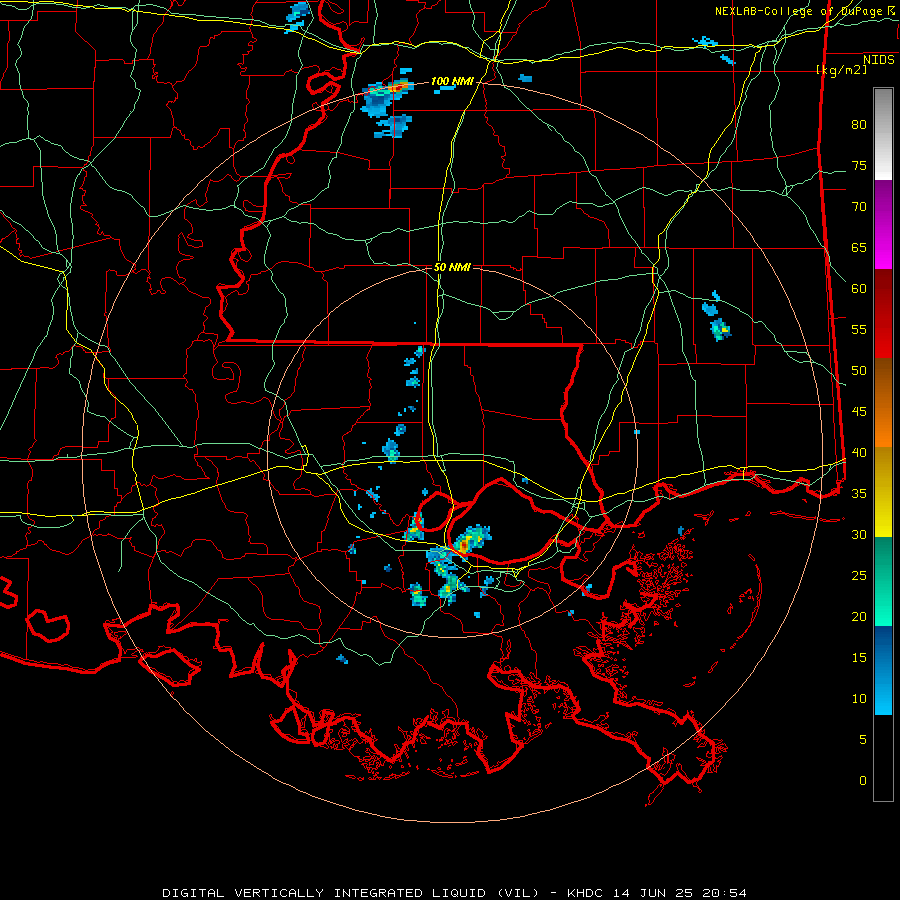
Task: Click the 10 value on scale
Action: tap(859, 699)
